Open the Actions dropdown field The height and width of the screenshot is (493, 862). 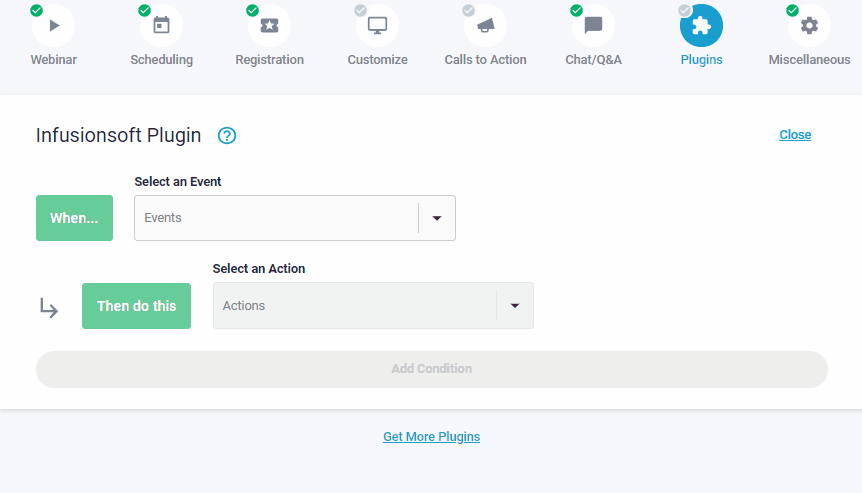point(373,306)
